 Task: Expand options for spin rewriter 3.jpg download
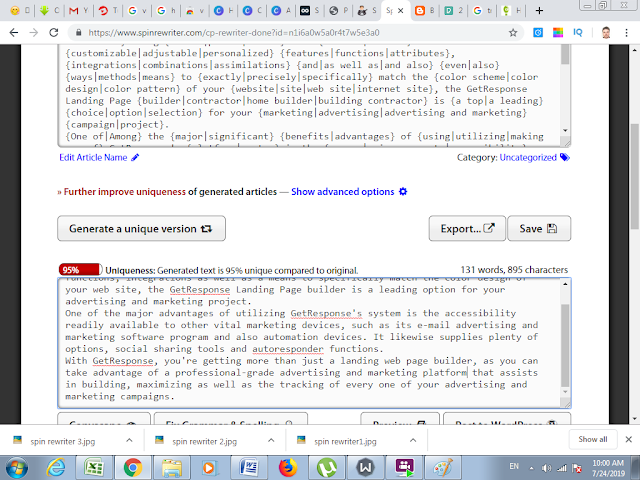[x=129, y=440]
